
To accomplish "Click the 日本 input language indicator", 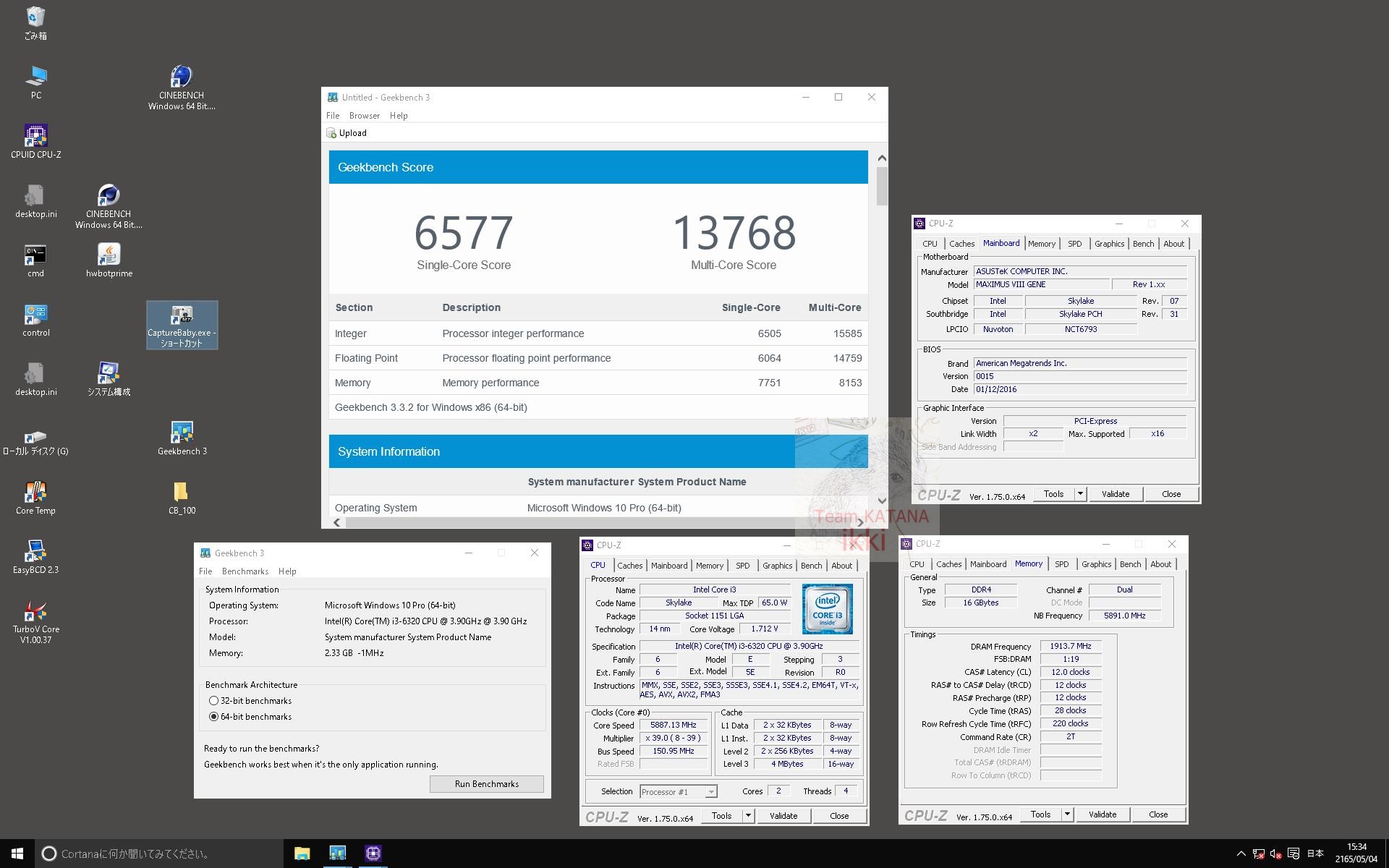I will tap(1315, 854).
